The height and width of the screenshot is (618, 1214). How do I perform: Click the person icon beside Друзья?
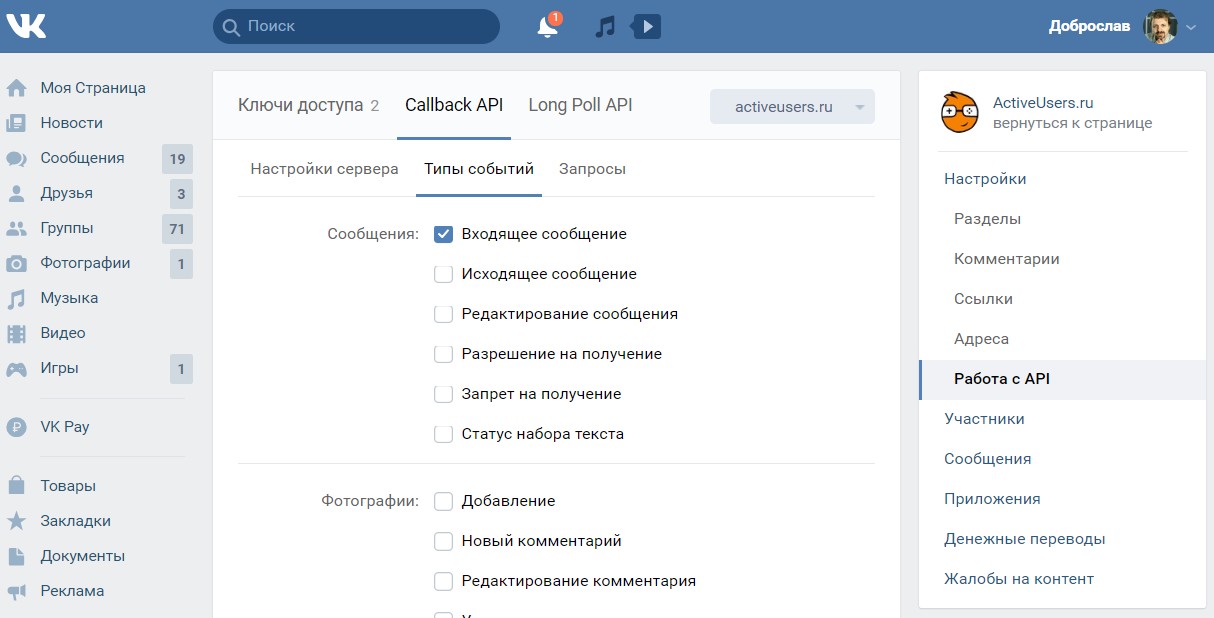(x=17, y=193)
